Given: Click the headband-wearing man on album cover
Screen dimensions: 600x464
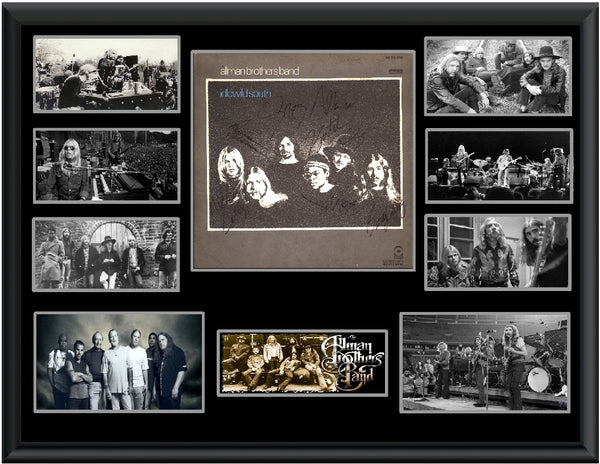Looking at the screenshot, I should click(x=318, y=174).
